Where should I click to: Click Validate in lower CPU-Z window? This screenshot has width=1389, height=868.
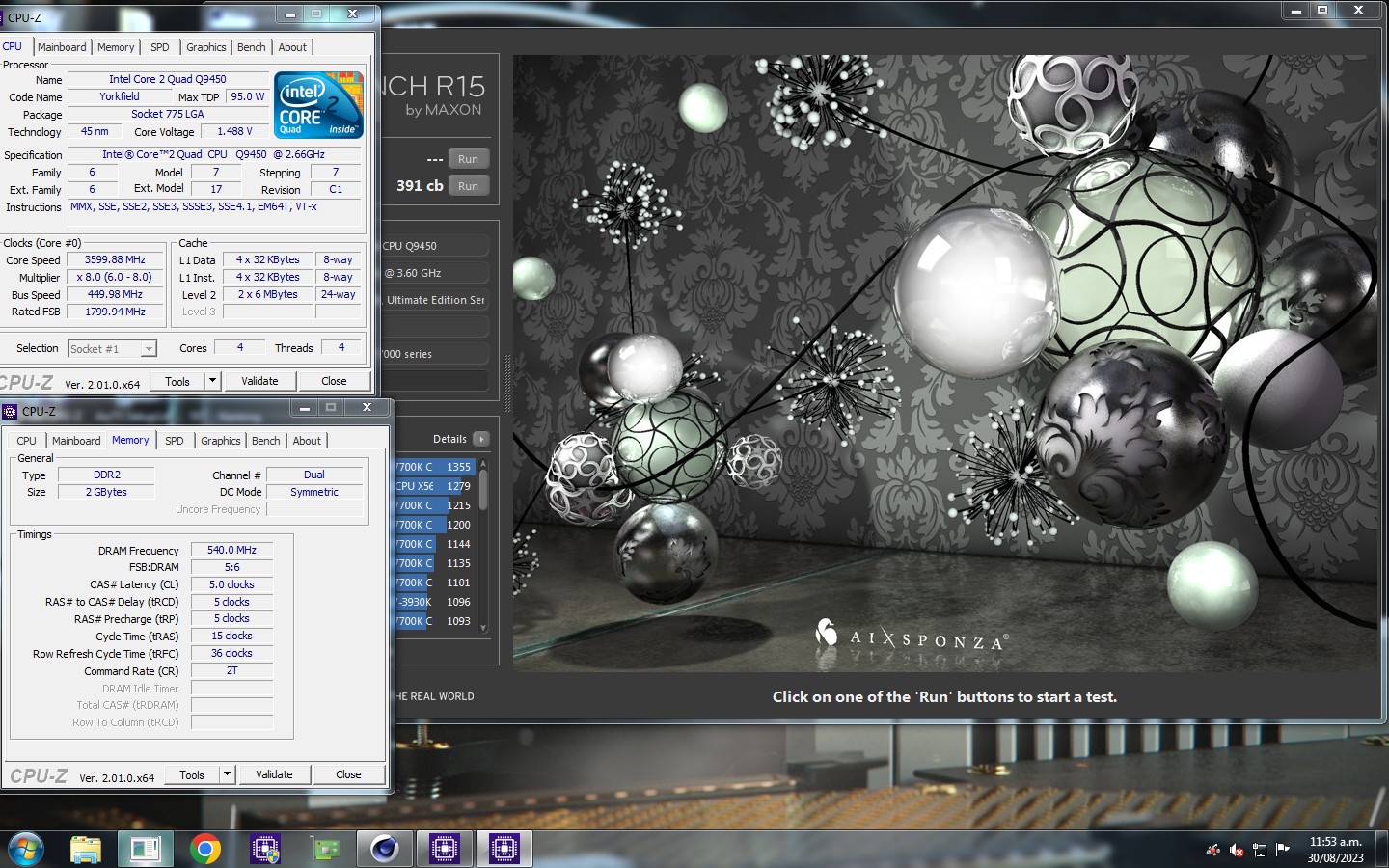274,774
